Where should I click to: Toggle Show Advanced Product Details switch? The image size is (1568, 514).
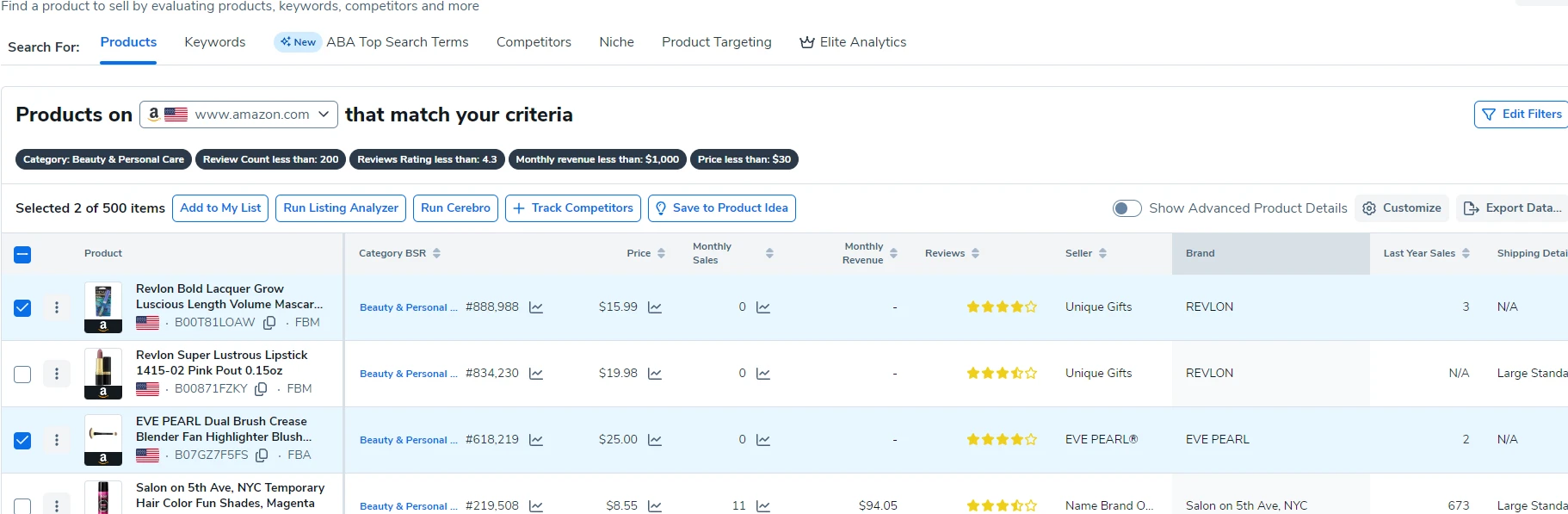(x=1127, y=208)
